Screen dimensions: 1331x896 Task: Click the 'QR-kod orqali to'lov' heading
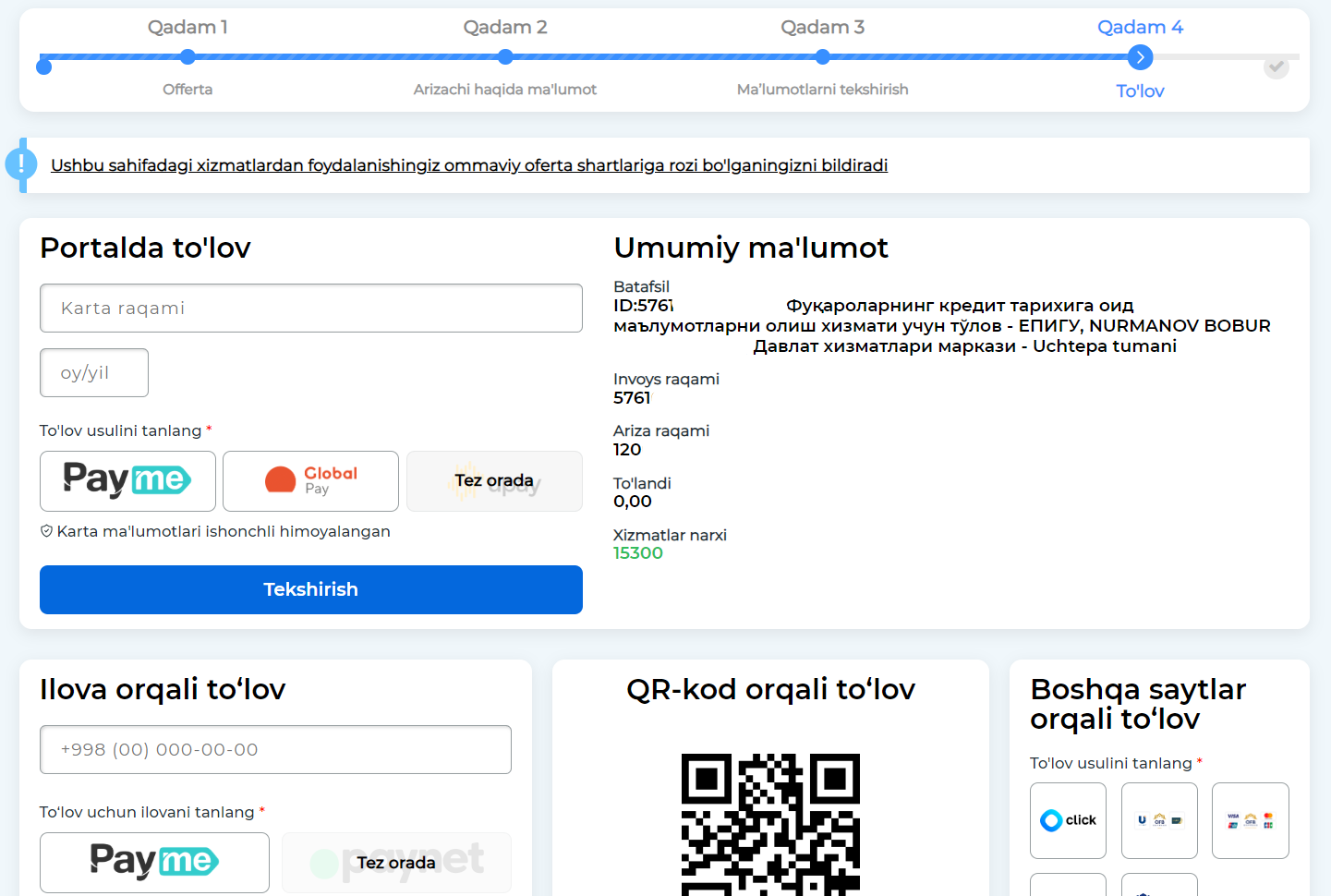[x=770, y=689]
